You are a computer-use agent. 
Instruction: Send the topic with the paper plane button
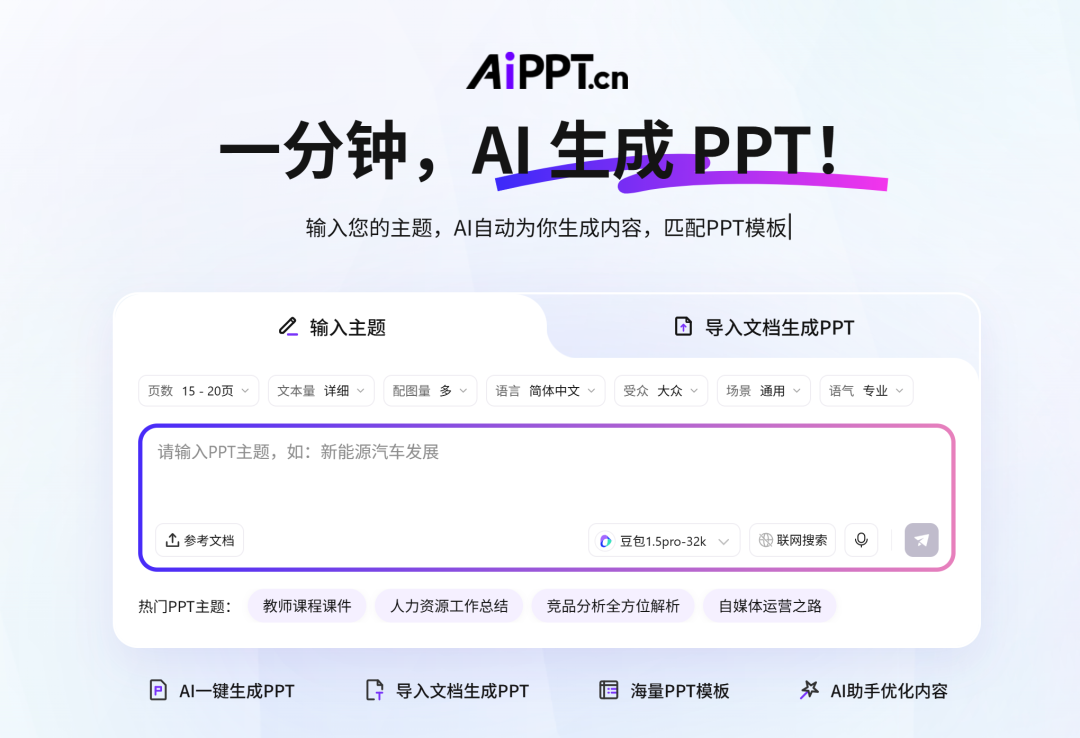coord(922,540)
